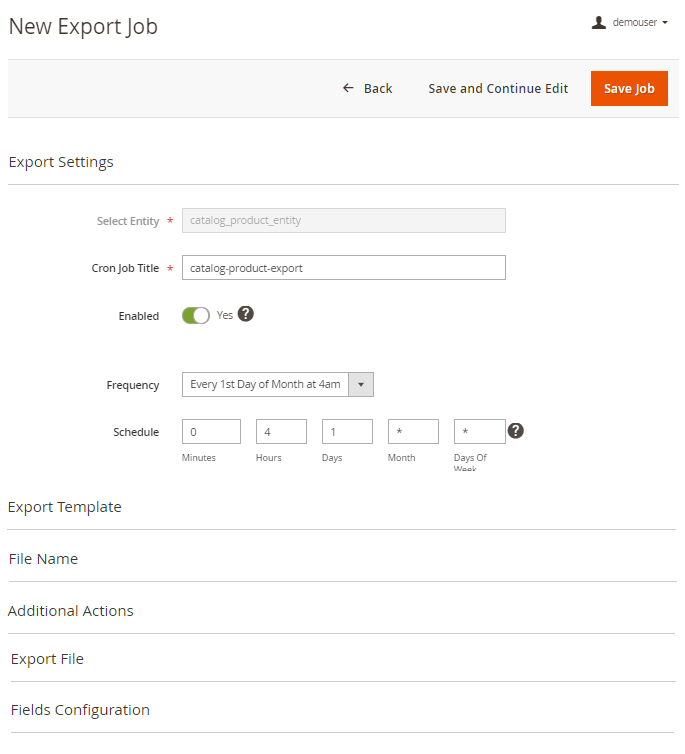Click Save and Continue Edit
Viewport: 685px width, 754px height.
point(498,88)
